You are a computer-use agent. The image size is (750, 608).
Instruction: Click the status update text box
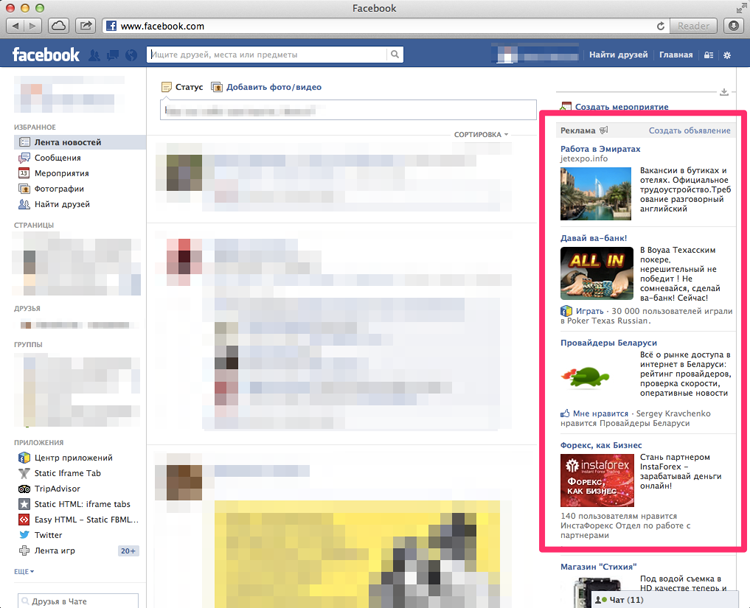(x=348, y=110)
